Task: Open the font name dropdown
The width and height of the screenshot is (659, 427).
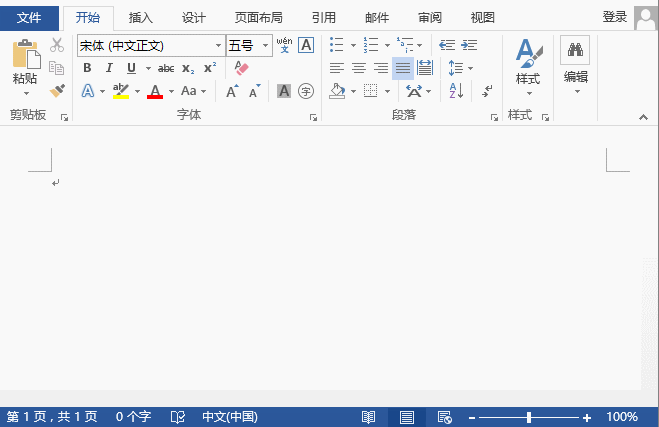Action: click(x=218, y=46)
